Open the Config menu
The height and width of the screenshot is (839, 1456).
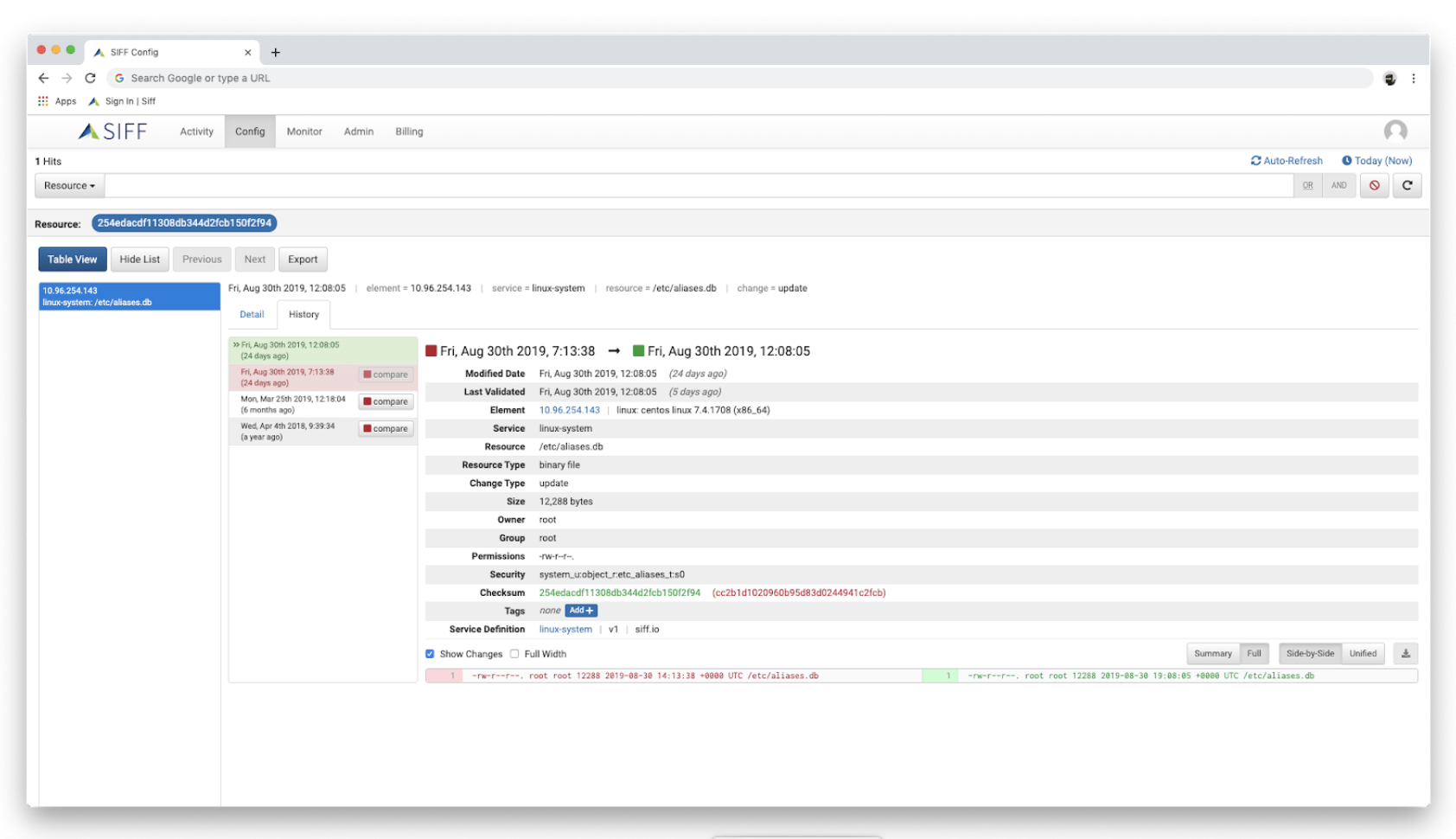point(250,131)
